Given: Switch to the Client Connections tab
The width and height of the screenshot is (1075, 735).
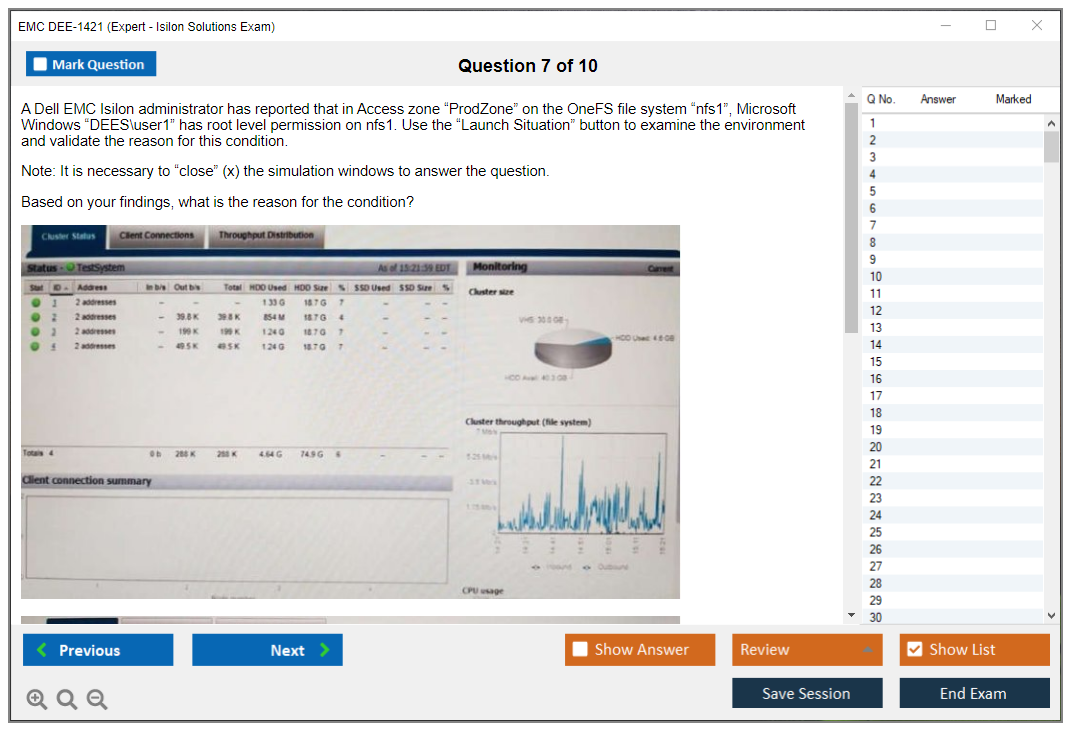Looking at the screenshot, I should (156, 236).
